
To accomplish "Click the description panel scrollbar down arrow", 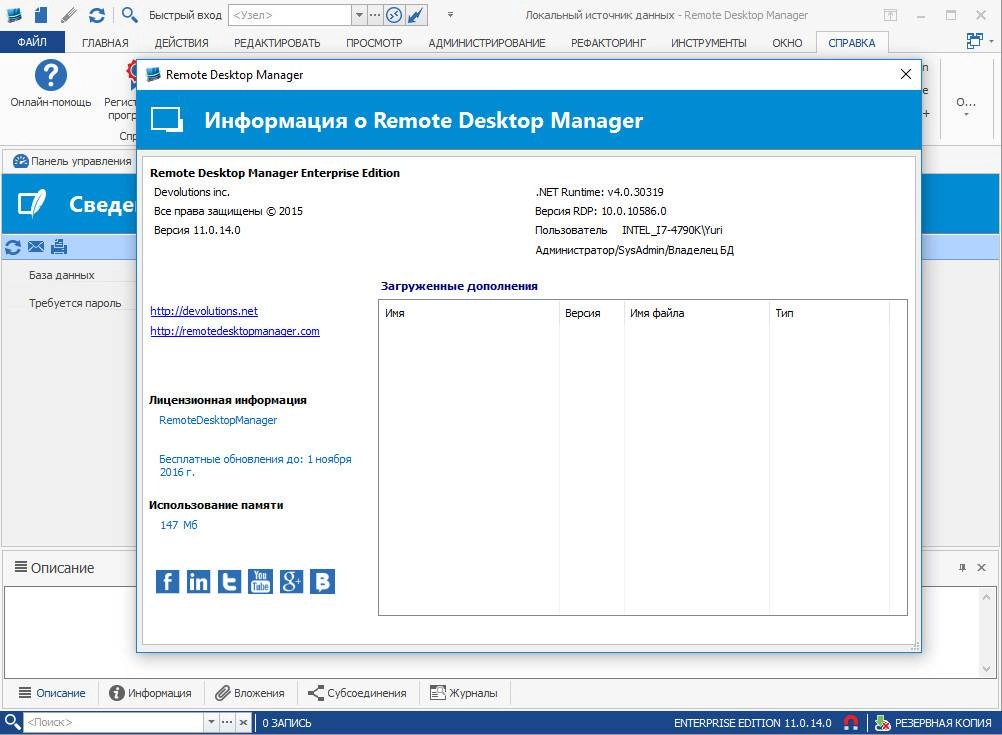I will 986,669.
